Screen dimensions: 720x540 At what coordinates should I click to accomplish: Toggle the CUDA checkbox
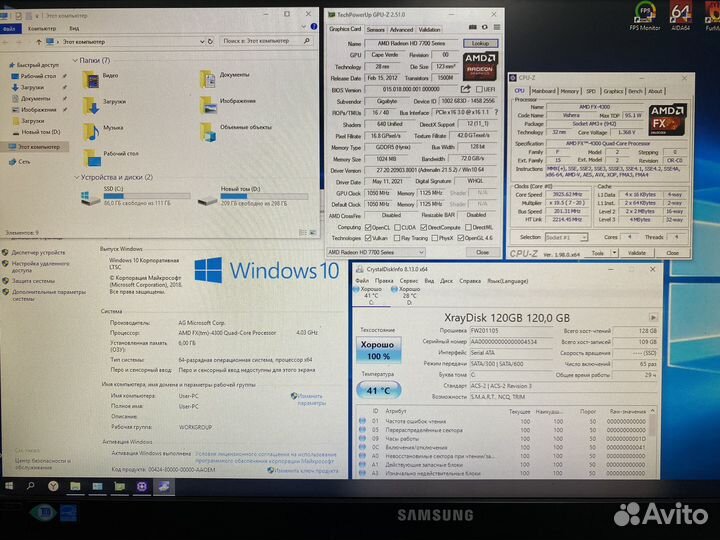397,227
